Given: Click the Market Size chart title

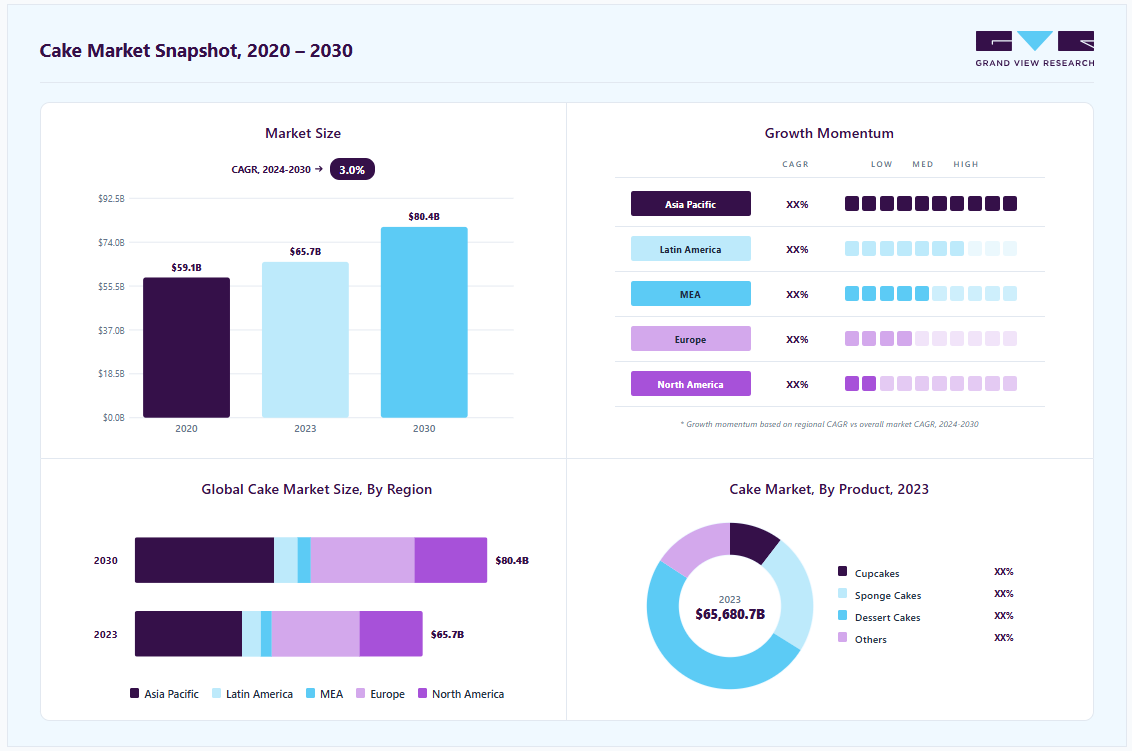Looking at the screenshot, I should [302, 133].
